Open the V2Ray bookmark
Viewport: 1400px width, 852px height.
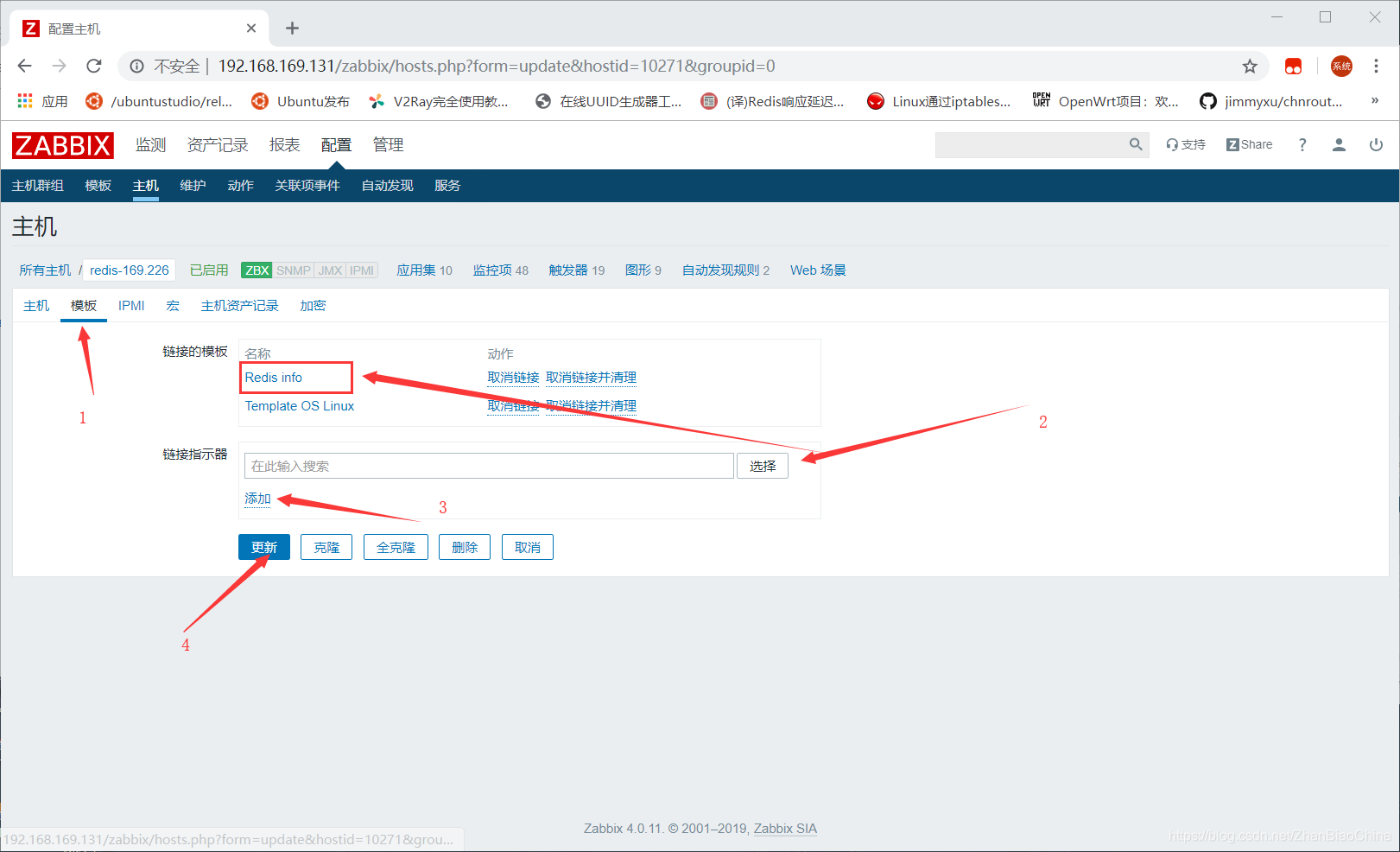(438, 101)
